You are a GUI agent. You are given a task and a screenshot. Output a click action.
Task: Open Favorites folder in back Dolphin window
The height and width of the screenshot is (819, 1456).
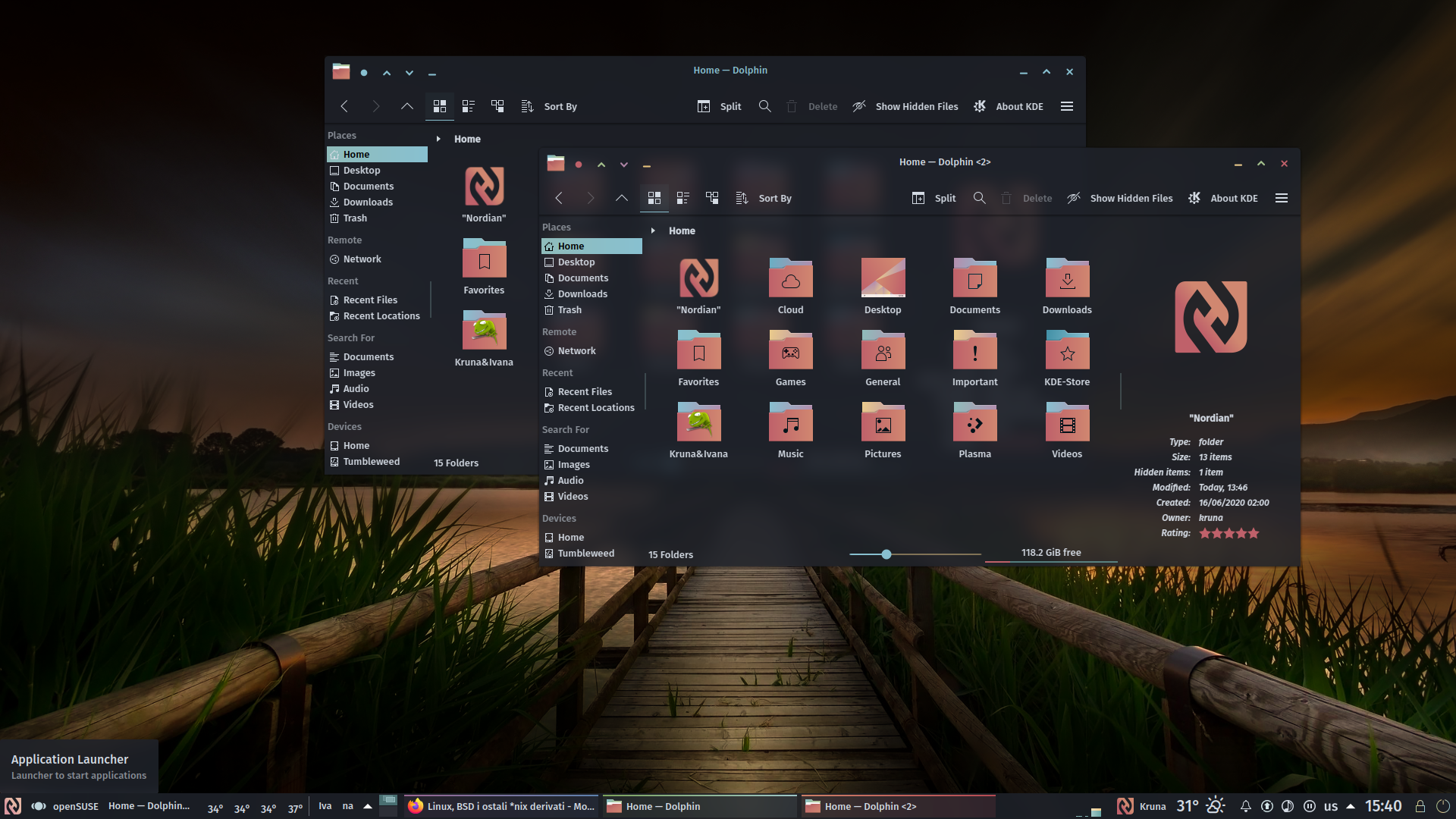pyautogui.click(x=484, y=266)
